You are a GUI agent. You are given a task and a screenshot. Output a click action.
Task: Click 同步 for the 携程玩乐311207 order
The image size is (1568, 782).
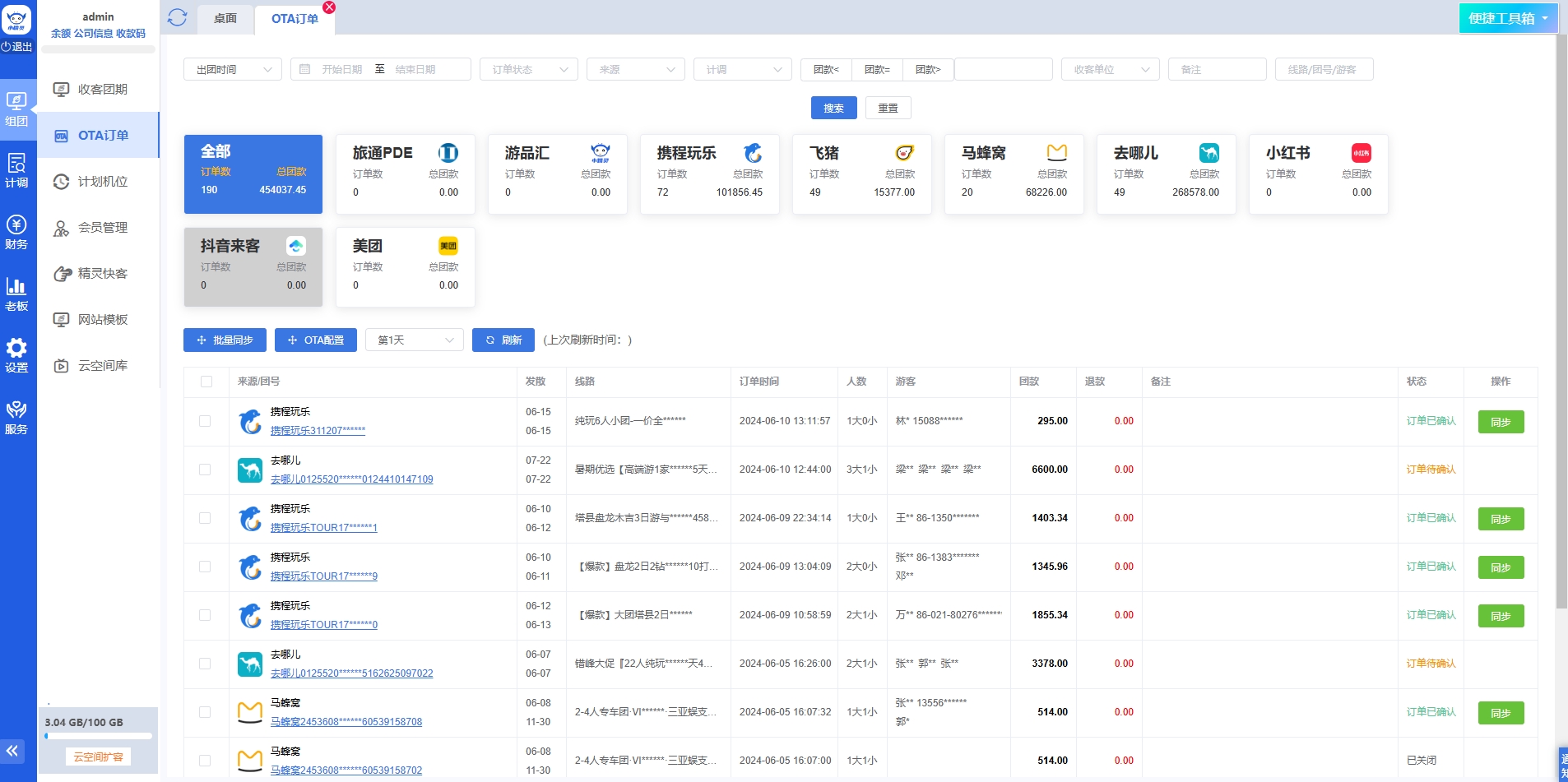(1501, 422)
